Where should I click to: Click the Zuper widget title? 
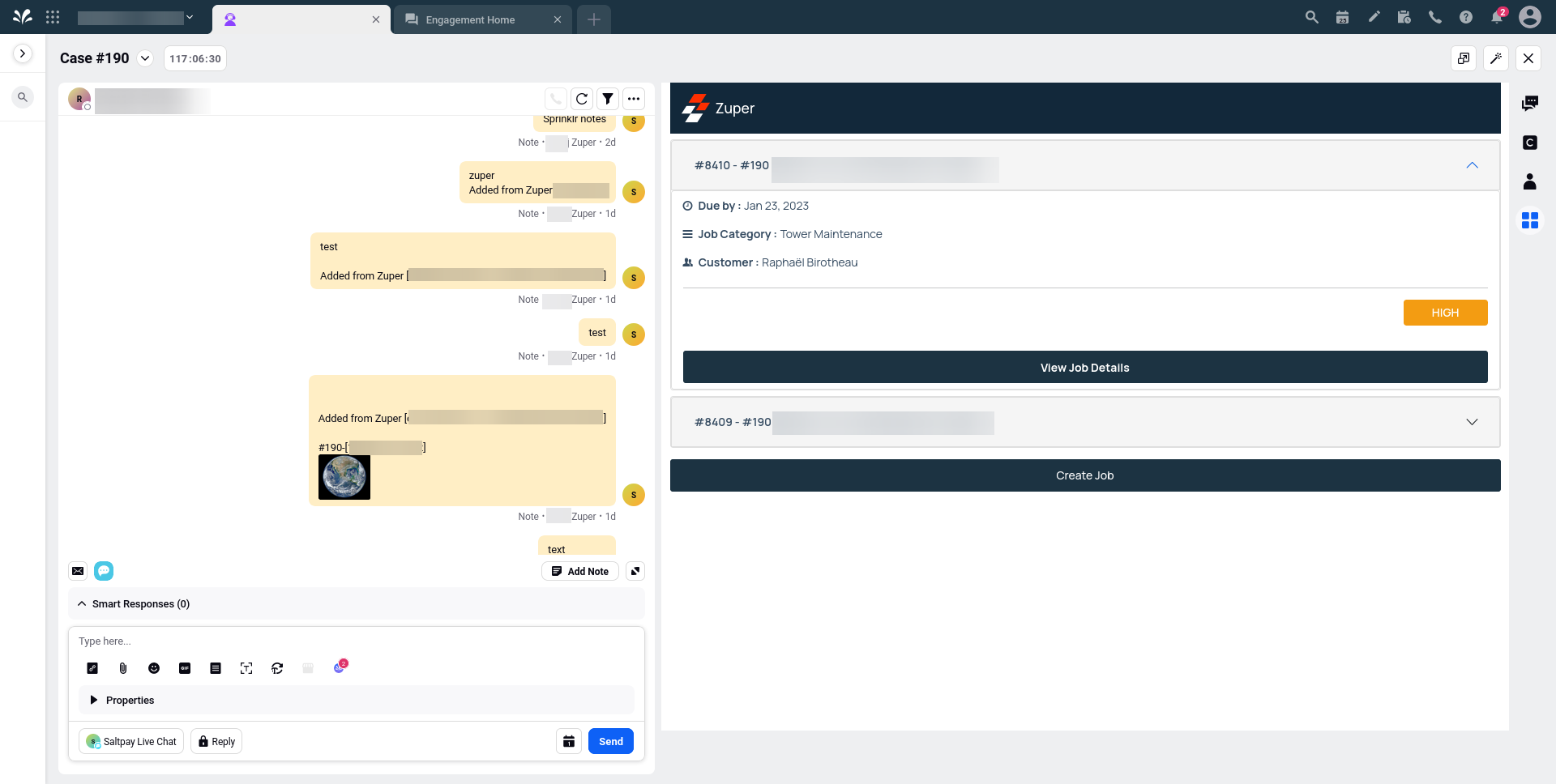point(735,109)
